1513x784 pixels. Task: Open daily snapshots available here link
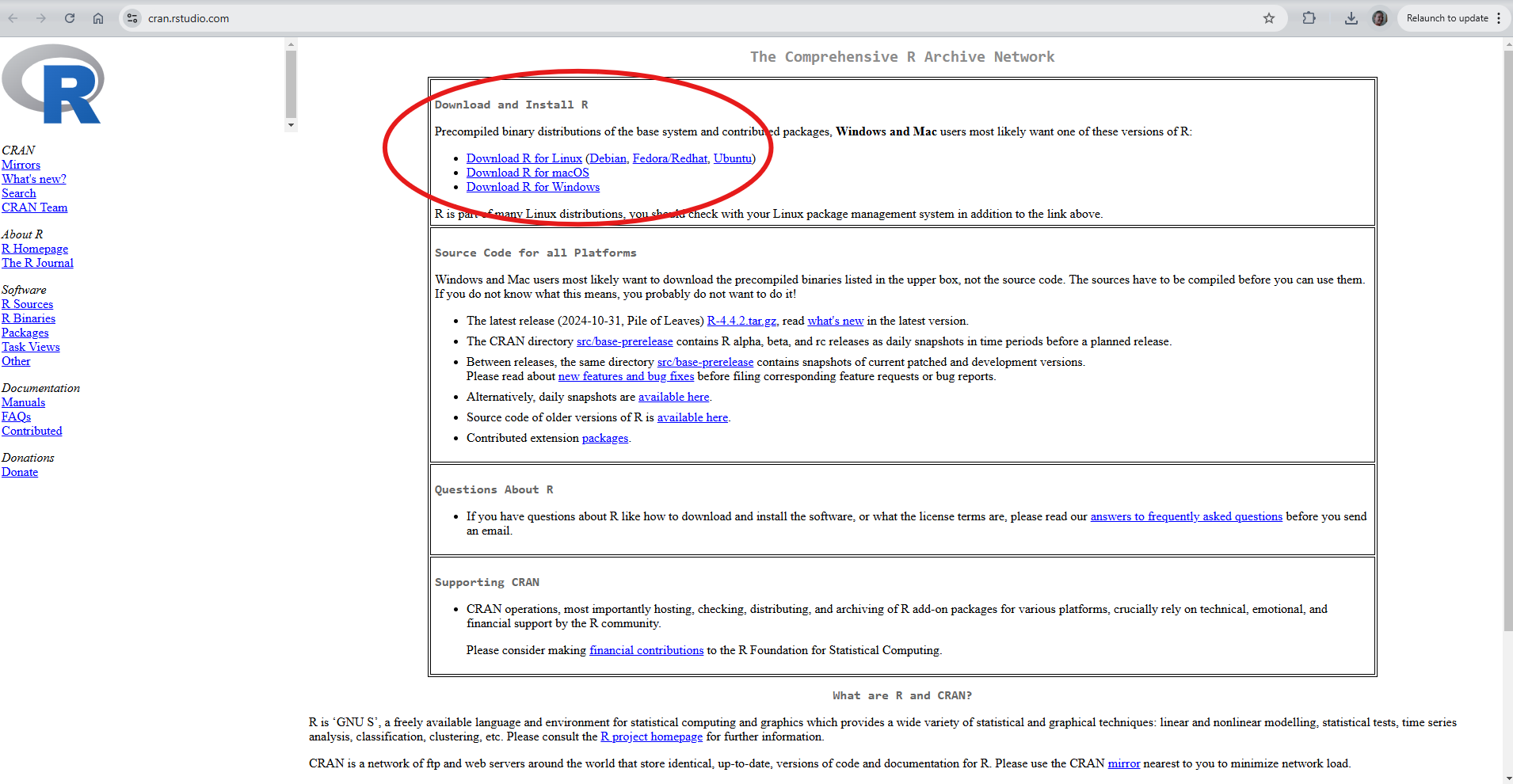coord(674,397)
